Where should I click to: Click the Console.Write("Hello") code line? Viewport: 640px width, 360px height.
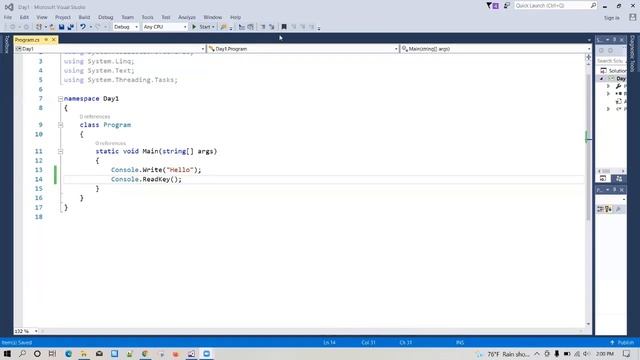[x=156, y=170]
